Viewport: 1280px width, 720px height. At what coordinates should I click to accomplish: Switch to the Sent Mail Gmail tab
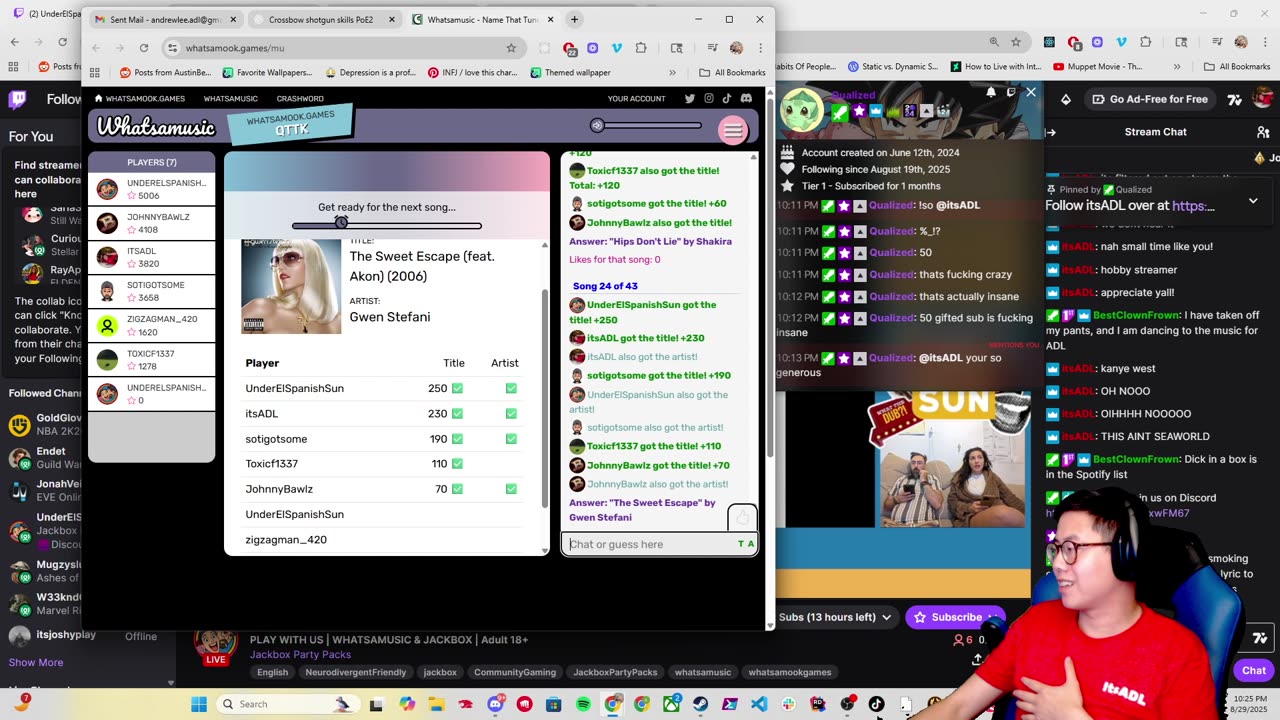pos(165,19)
